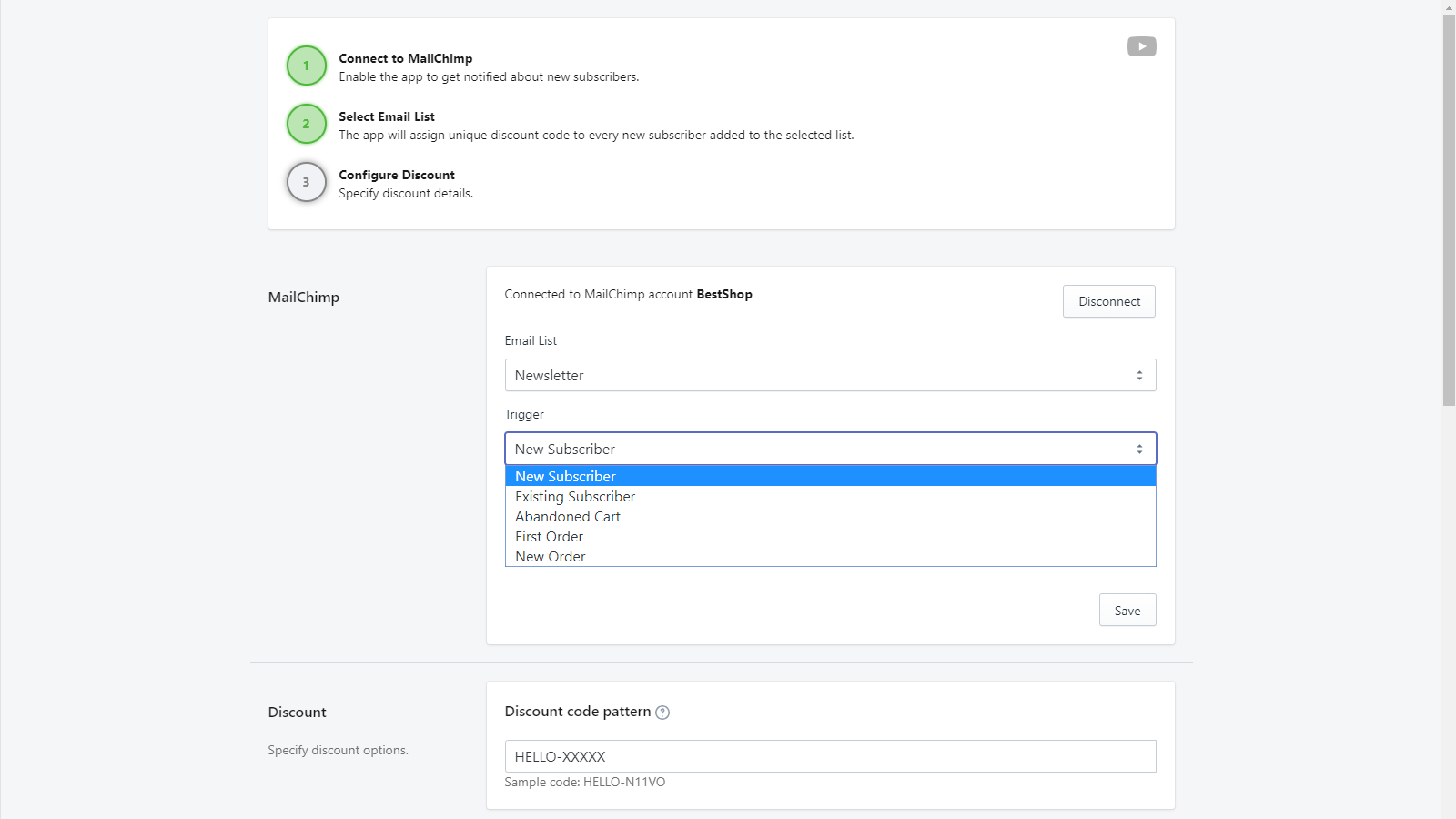Viewport: 1456px width, 819px height.
Task: Click the discount code pattern input field
Action: pos(830,756)
